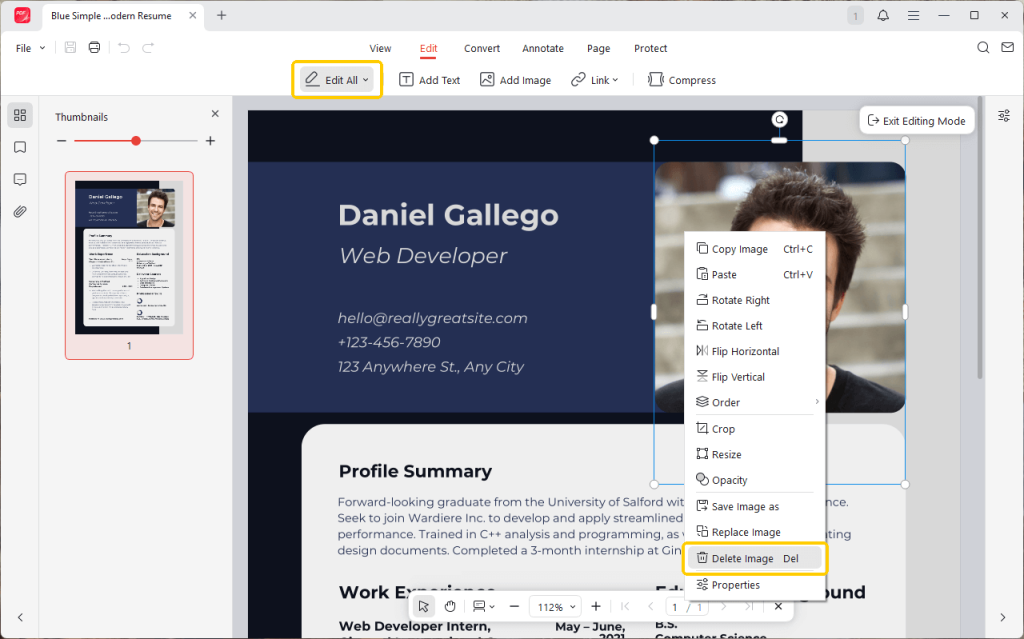Screen dimensions: 1024x639
Task: Open the Bookmarks panel in the left sidebar
Action: pos(20,147)
